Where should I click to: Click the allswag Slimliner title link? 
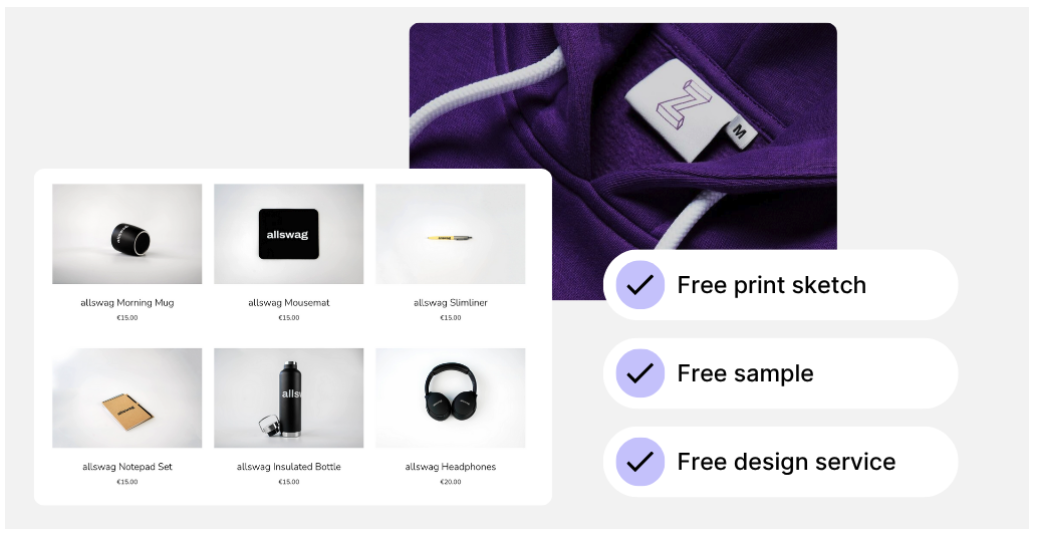(x=450, y=302)
